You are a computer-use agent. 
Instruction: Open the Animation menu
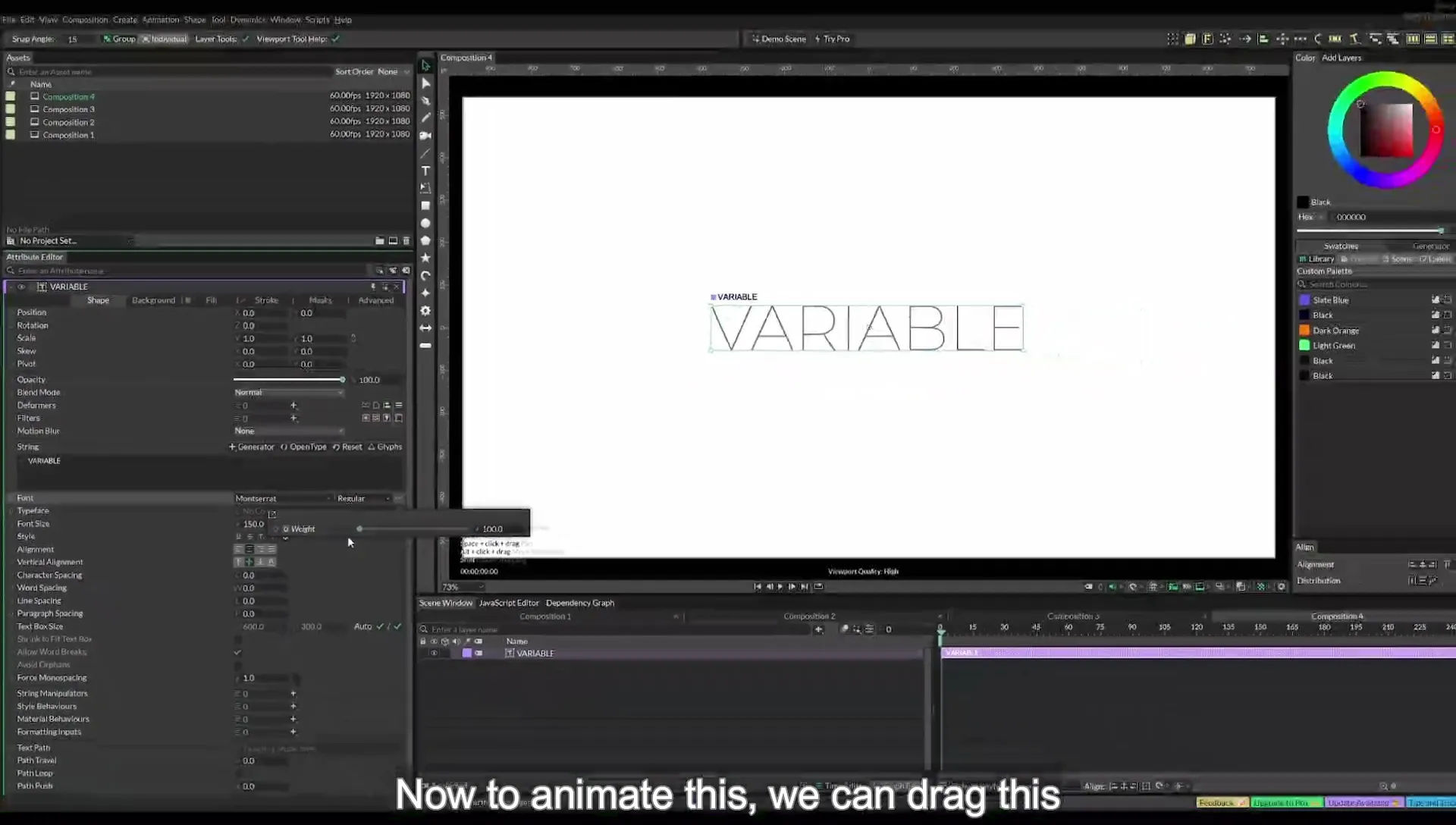[161, 20]
